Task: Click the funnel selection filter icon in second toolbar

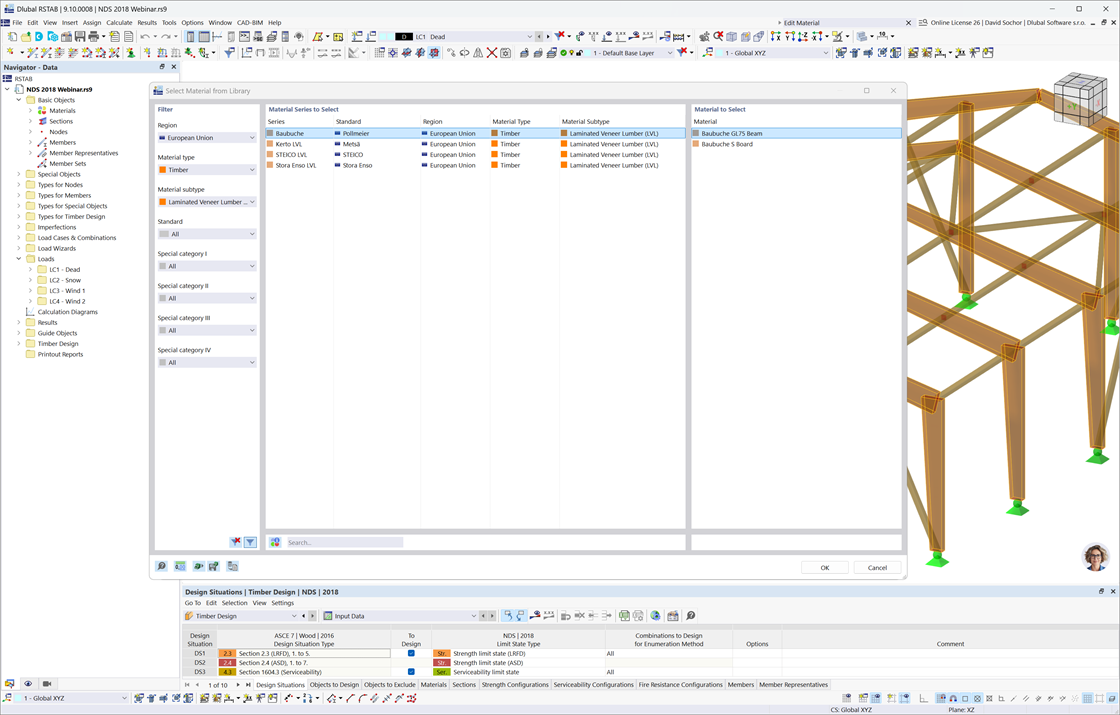Action: (229, 53)
